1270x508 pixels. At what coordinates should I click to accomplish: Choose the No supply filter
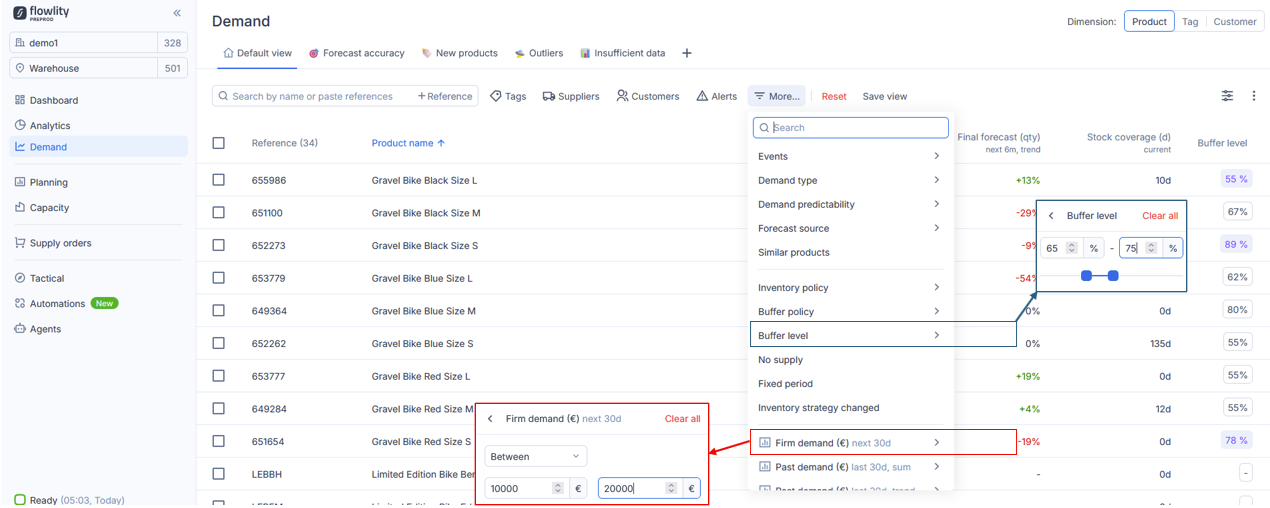780,360
